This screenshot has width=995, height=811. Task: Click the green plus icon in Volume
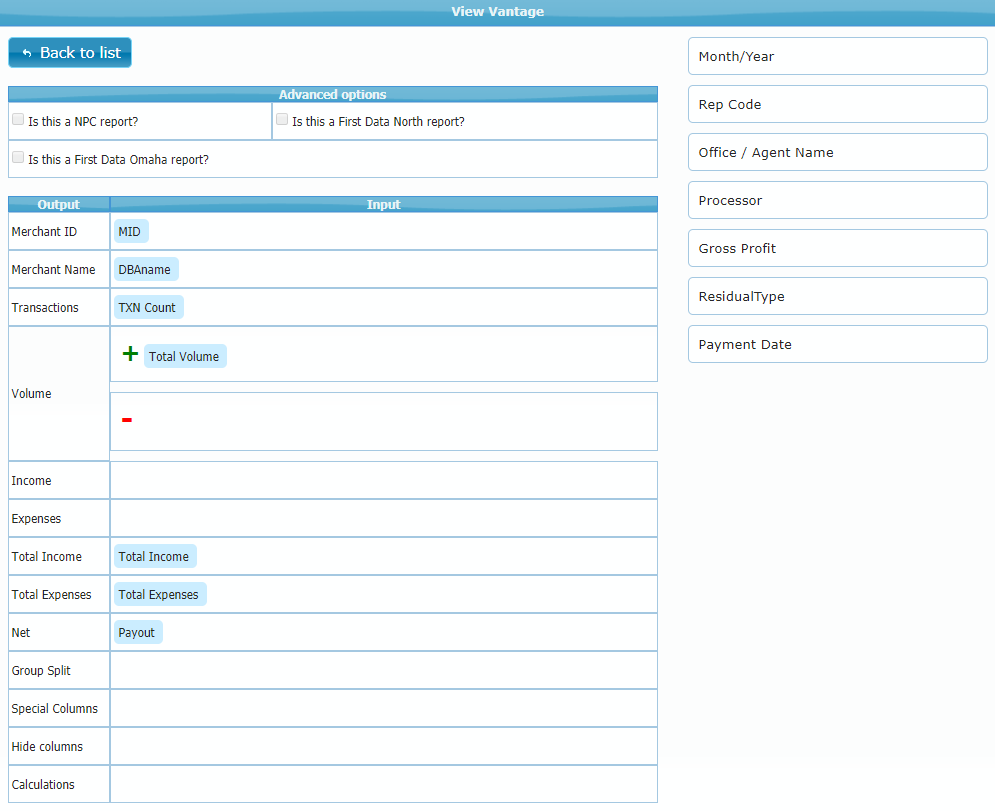tap(130, 354)
